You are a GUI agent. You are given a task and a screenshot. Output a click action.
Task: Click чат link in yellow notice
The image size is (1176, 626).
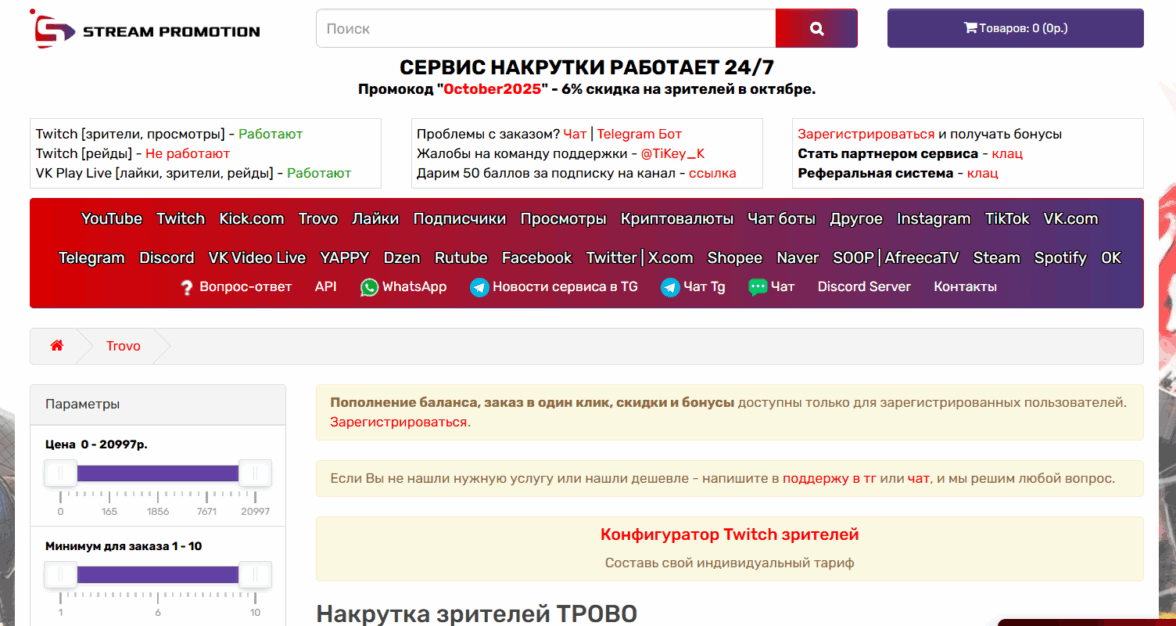tap(919, 478)
